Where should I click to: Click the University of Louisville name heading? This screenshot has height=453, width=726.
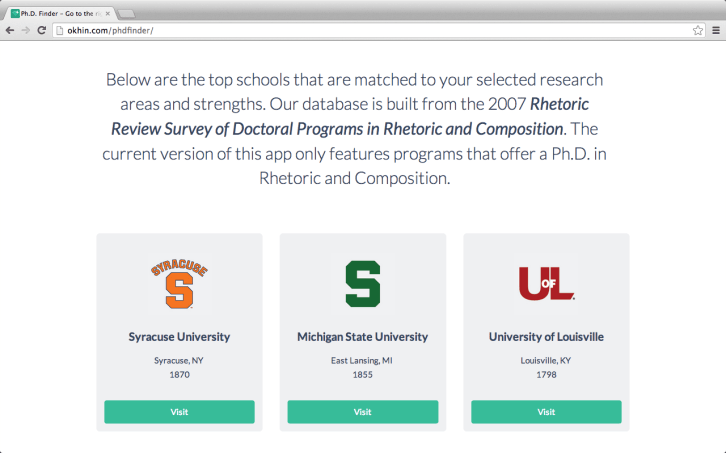(546, 337)
